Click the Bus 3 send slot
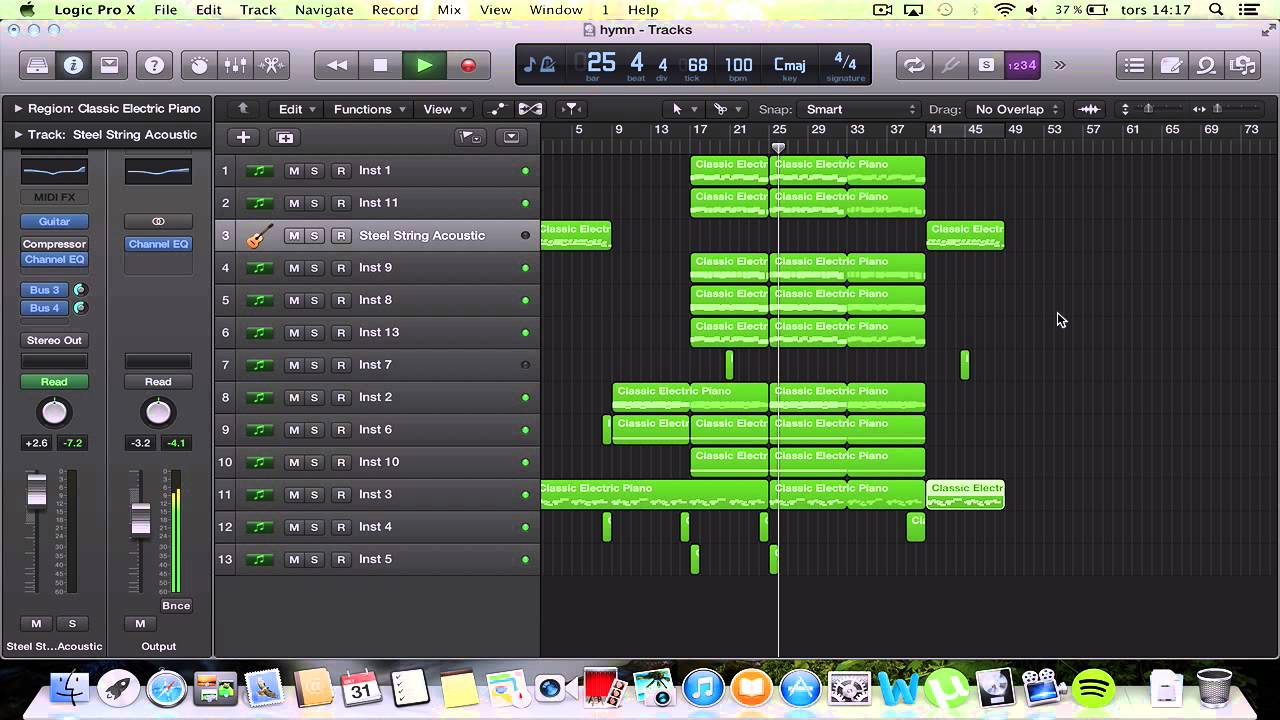The image size is (1280, 720). [x=45, y=290]
